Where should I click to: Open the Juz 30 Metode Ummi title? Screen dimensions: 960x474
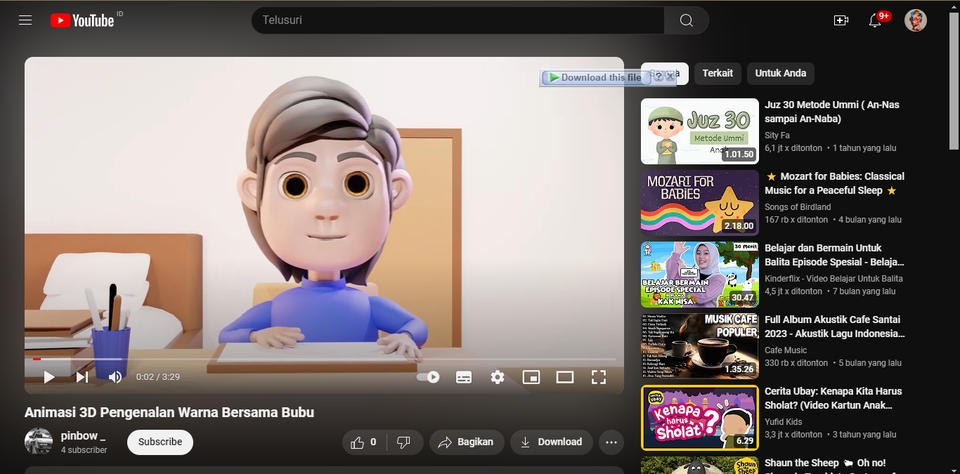coord(832,111)
